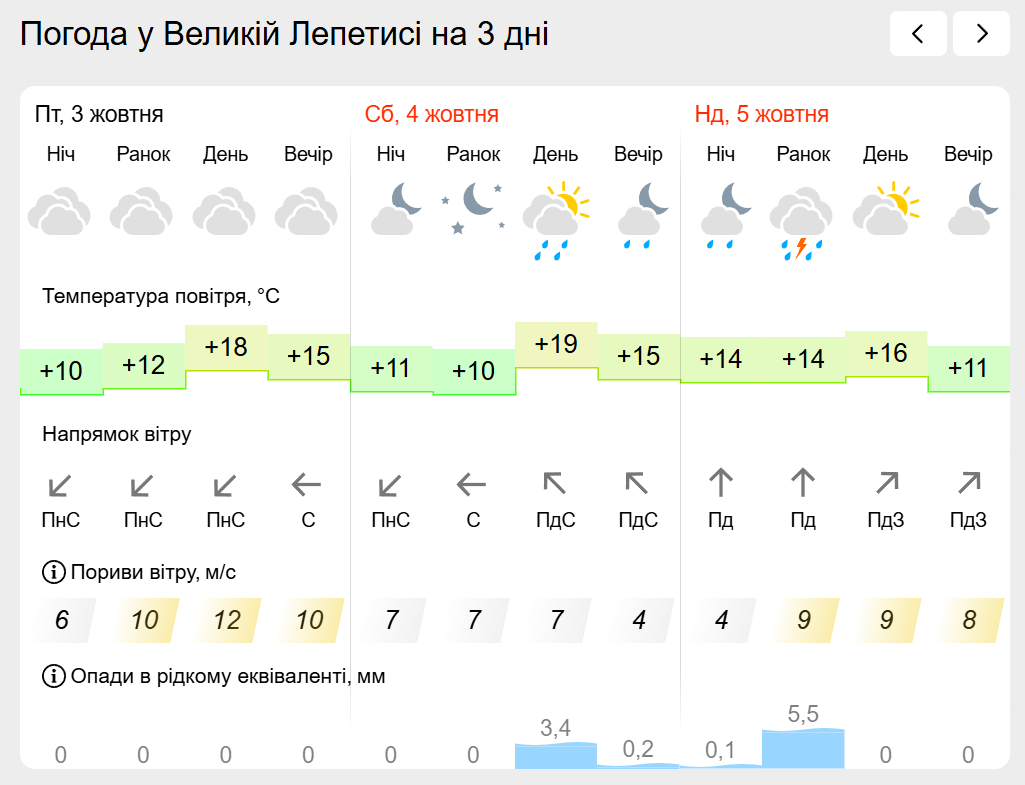Click the next days arrow button
1025x785 pixels.
coord(981,34)
